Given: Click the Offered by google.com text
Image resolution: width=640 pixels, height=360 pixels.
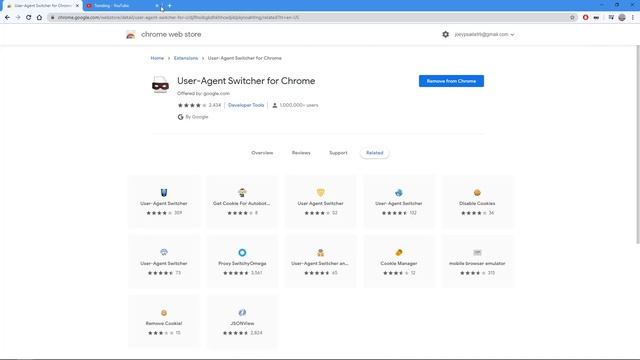Looking at the screenshot, I should pyautogui.click(x=203, y=93).
